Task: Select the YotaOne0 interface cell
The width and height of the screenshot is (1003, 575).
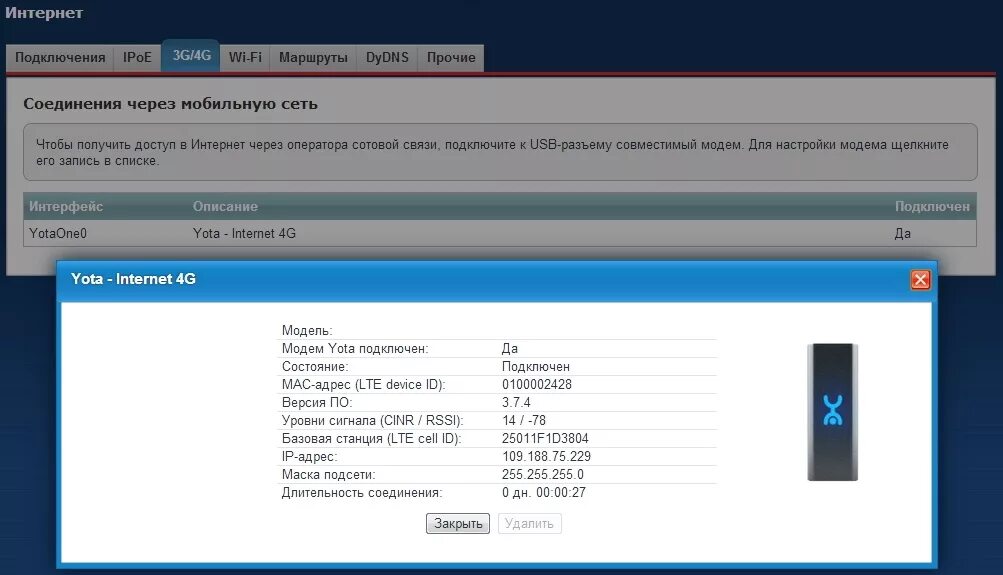Action: pyautogui.click(x=58, y=233)
